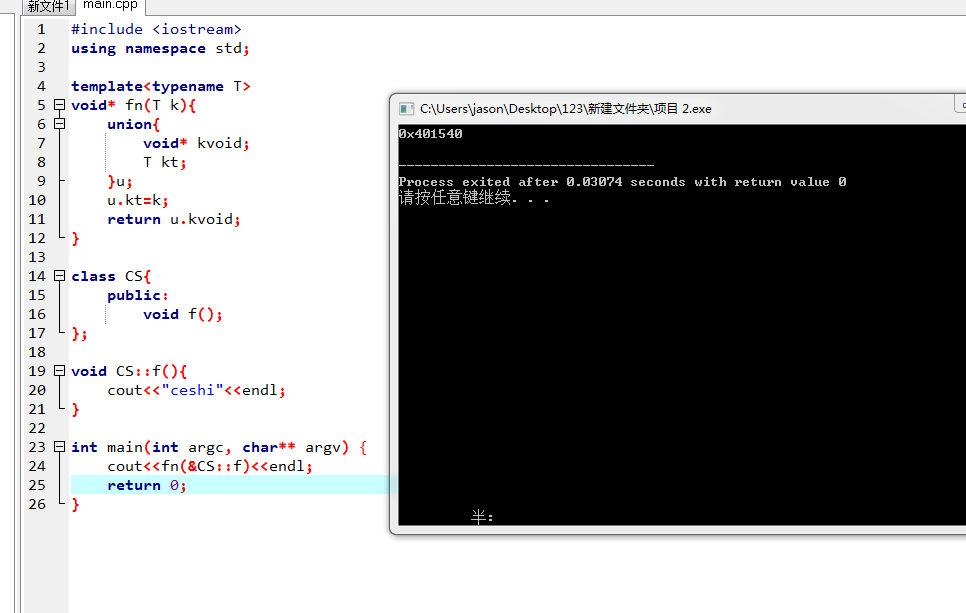
Task: Click the cout<<"ceshi"<<endl; statement
Action: pos(197,391)
